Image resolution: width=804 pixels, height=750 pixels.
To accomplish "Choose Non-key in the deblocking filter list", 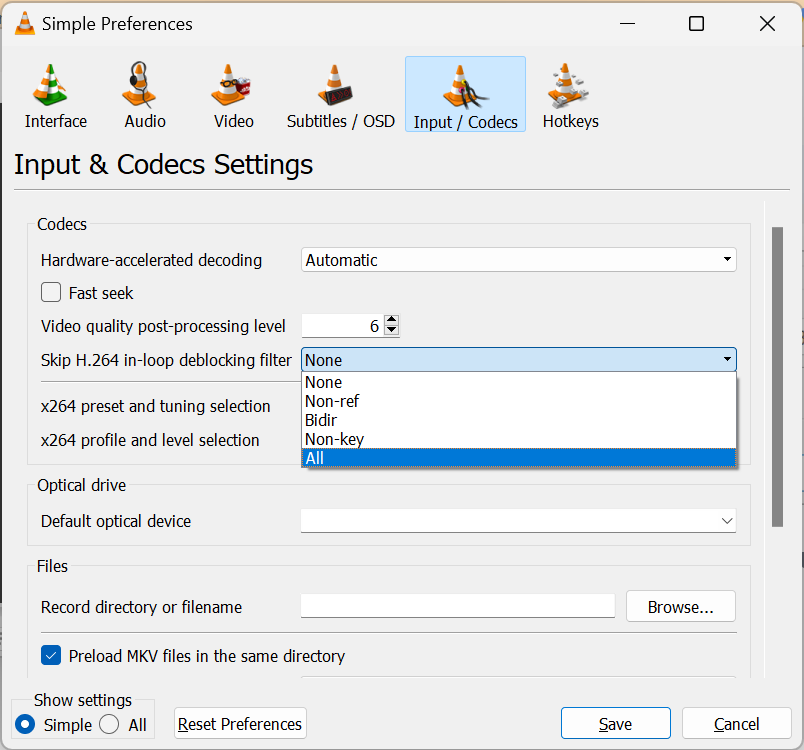I will 518,439.
